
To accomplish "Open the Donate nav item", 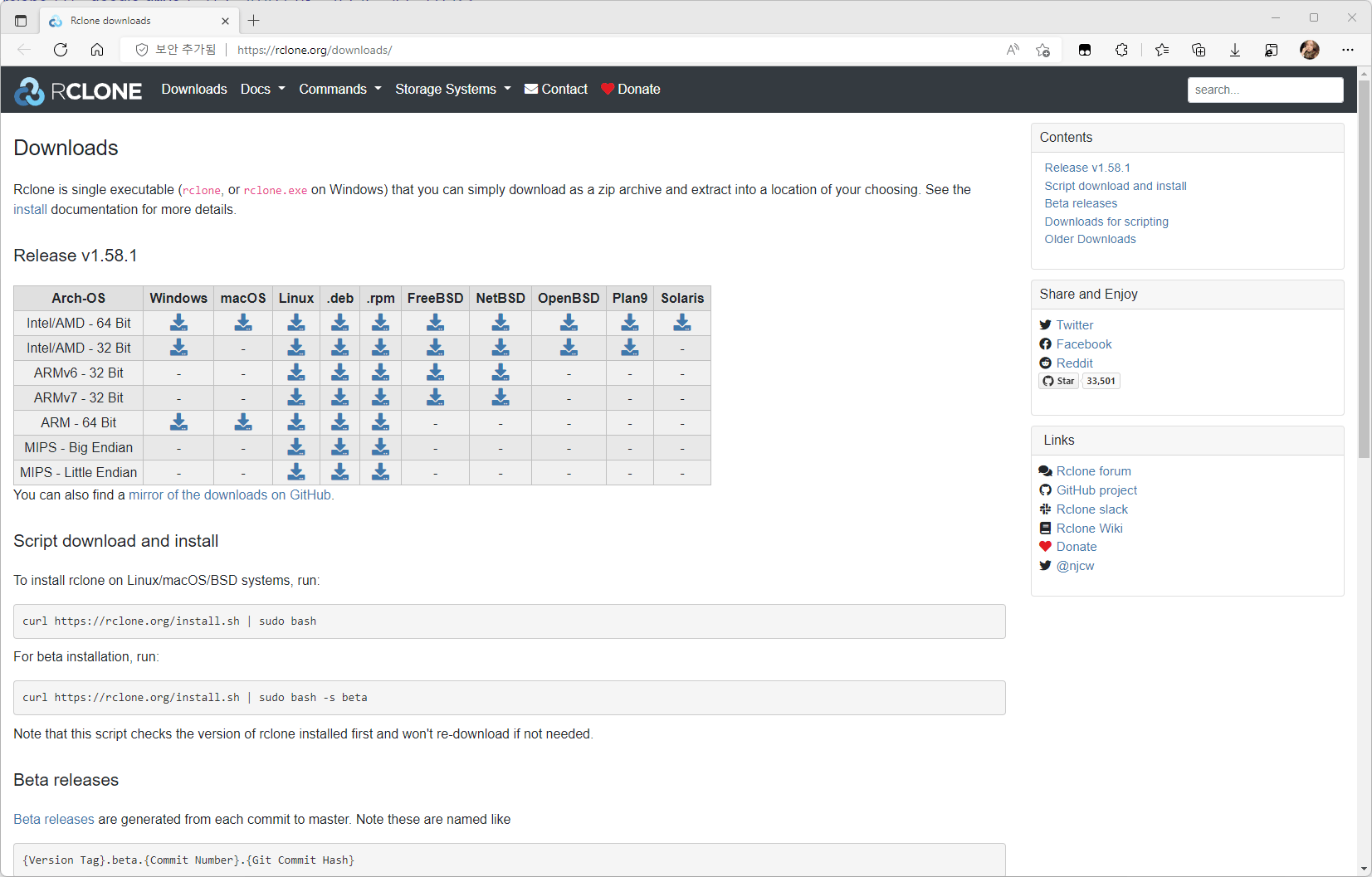I will click(631, 90).
